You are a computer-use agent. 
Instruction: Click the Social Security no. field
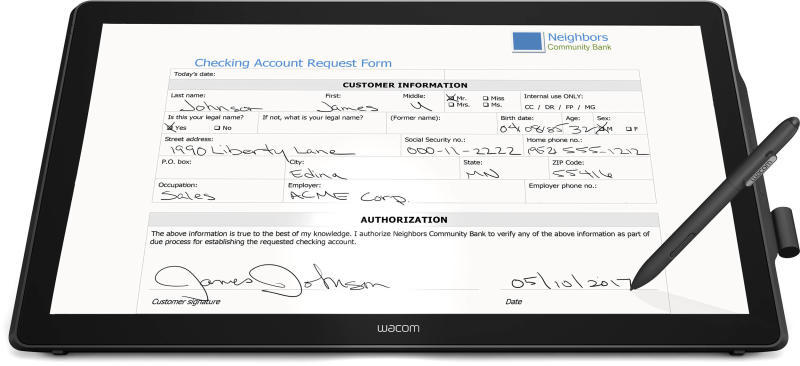pyautogui.click(x=463, y=145)
